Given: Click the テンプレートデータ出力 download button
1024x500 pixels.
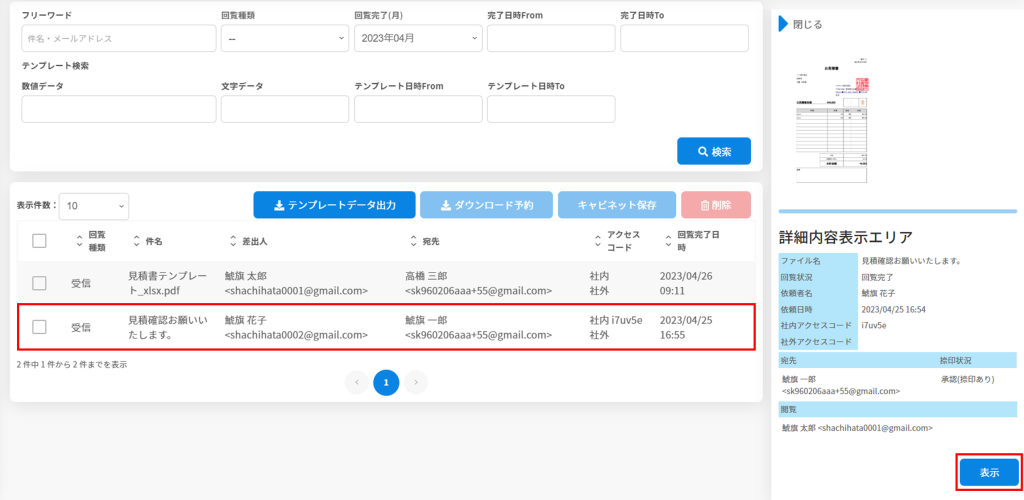Looking at the screenshot, I should [333, 205].
